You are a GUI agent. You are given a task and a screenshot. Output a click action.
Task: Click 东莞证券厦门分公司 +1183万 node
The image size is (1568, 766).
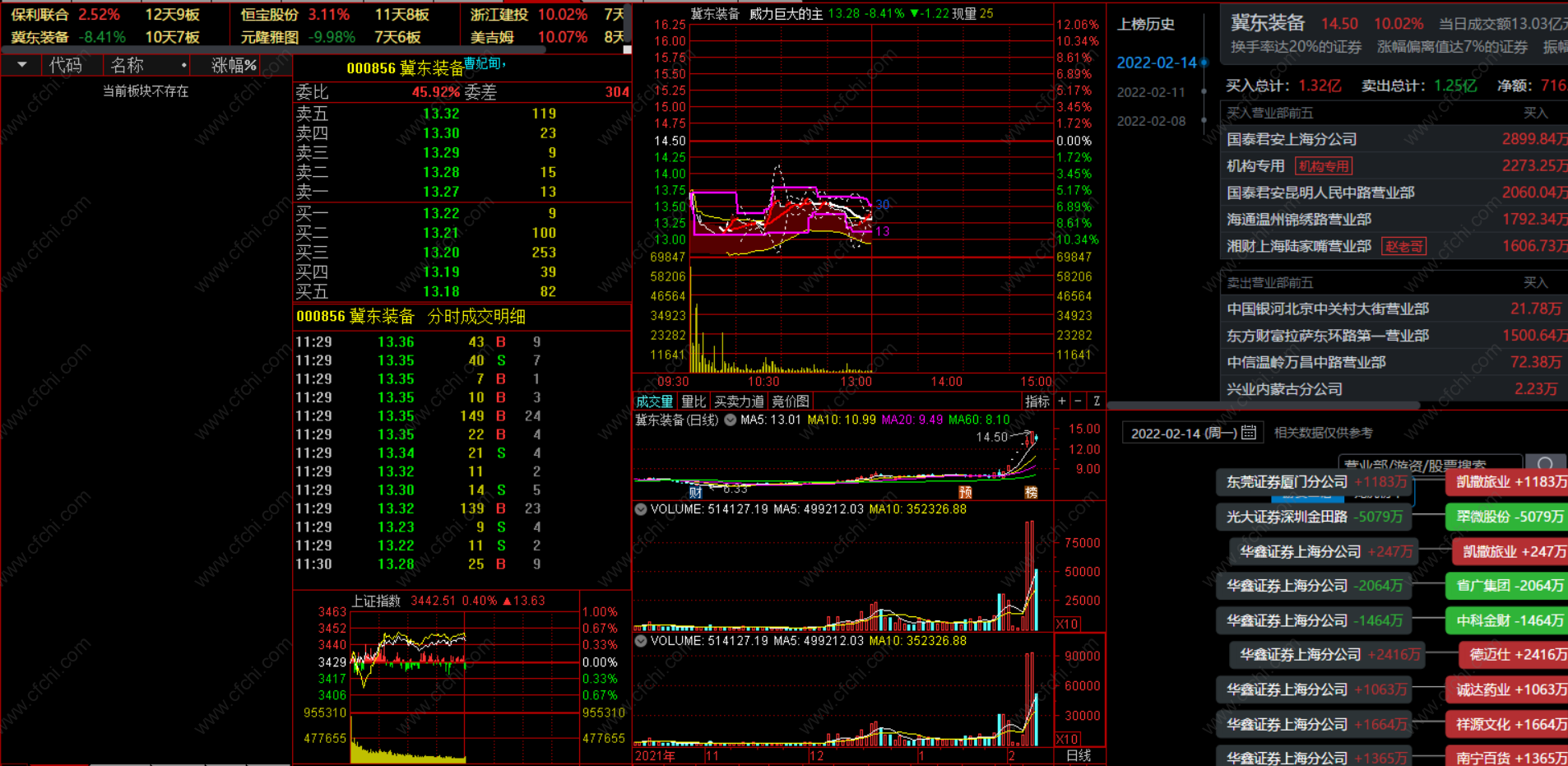click(1315, 482)
